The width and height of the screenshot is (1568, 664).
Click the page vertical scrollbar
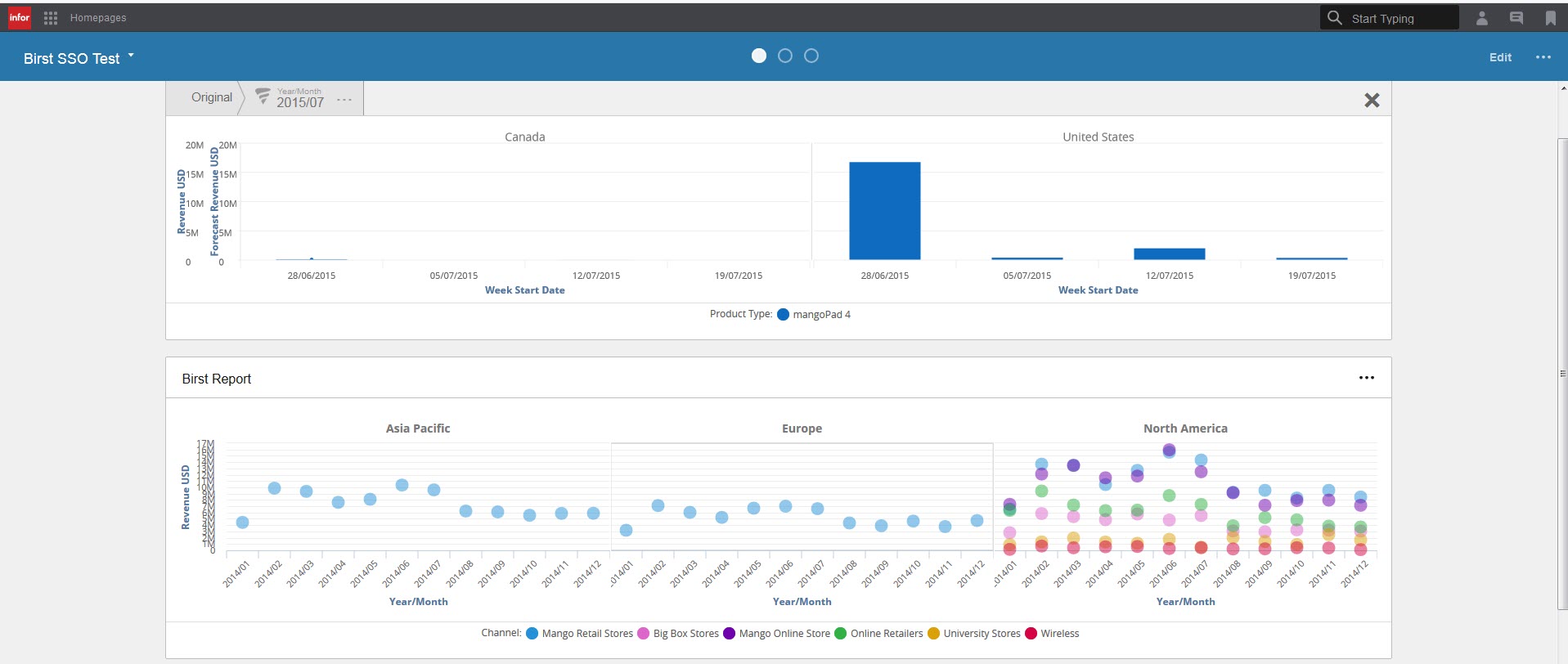click(x=1562, y=372)
